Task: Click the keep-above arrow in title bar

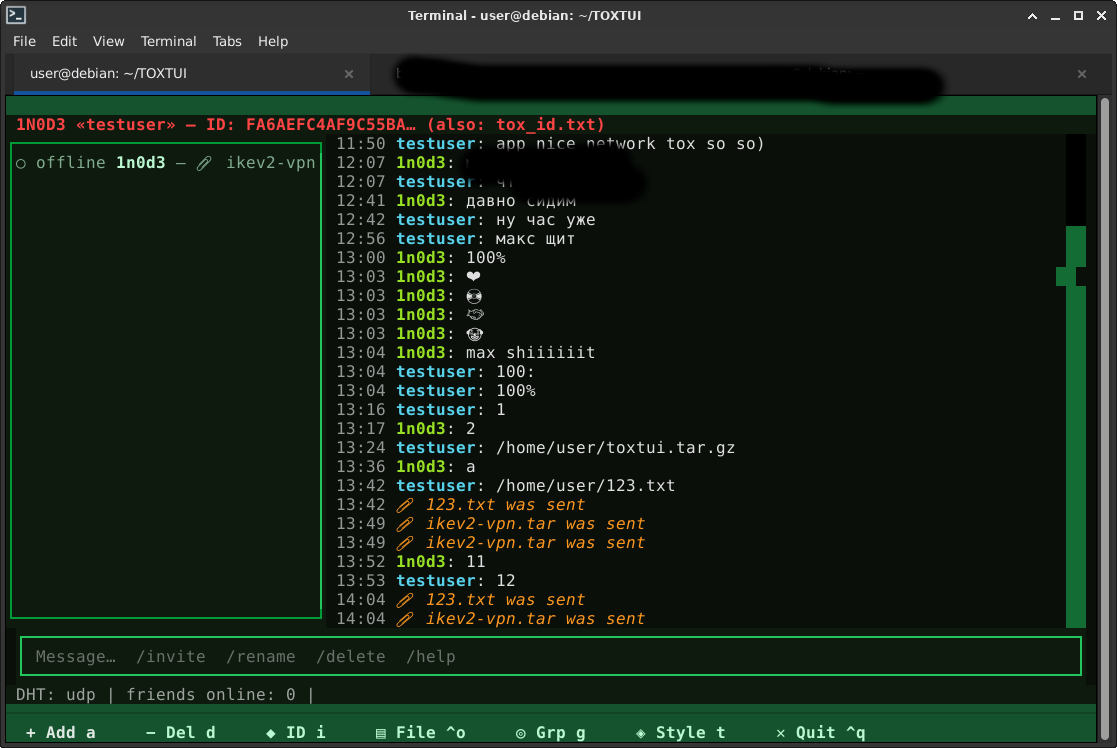Action: 1032,16
